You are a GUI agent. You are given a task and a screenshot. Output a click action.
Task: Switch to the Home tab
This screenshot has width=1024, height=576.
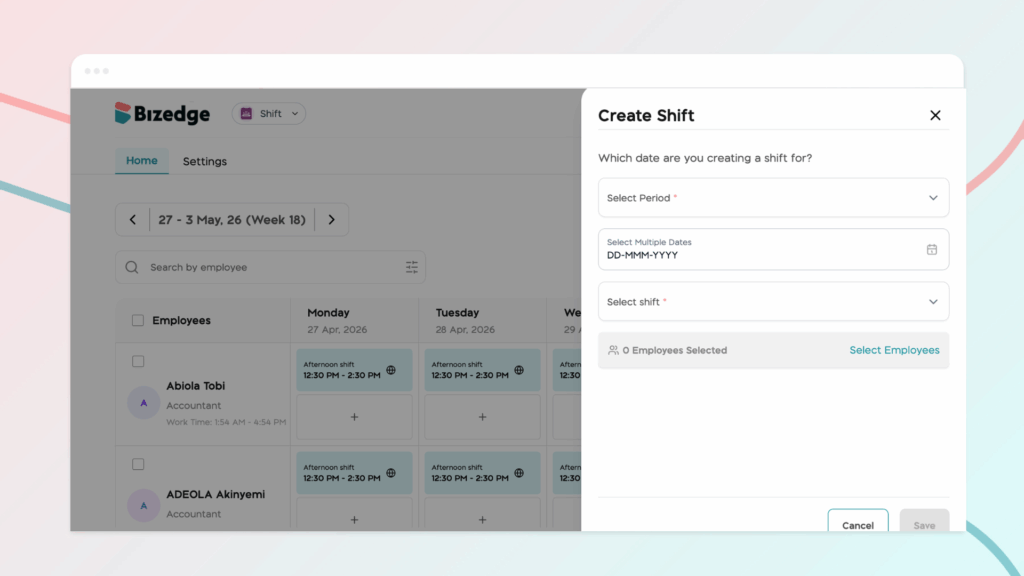click(142, 161)
